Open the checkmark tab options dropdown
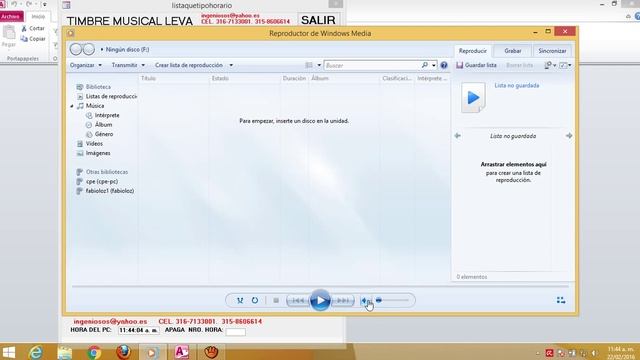 pyautogui.click(x=565, y=65)
